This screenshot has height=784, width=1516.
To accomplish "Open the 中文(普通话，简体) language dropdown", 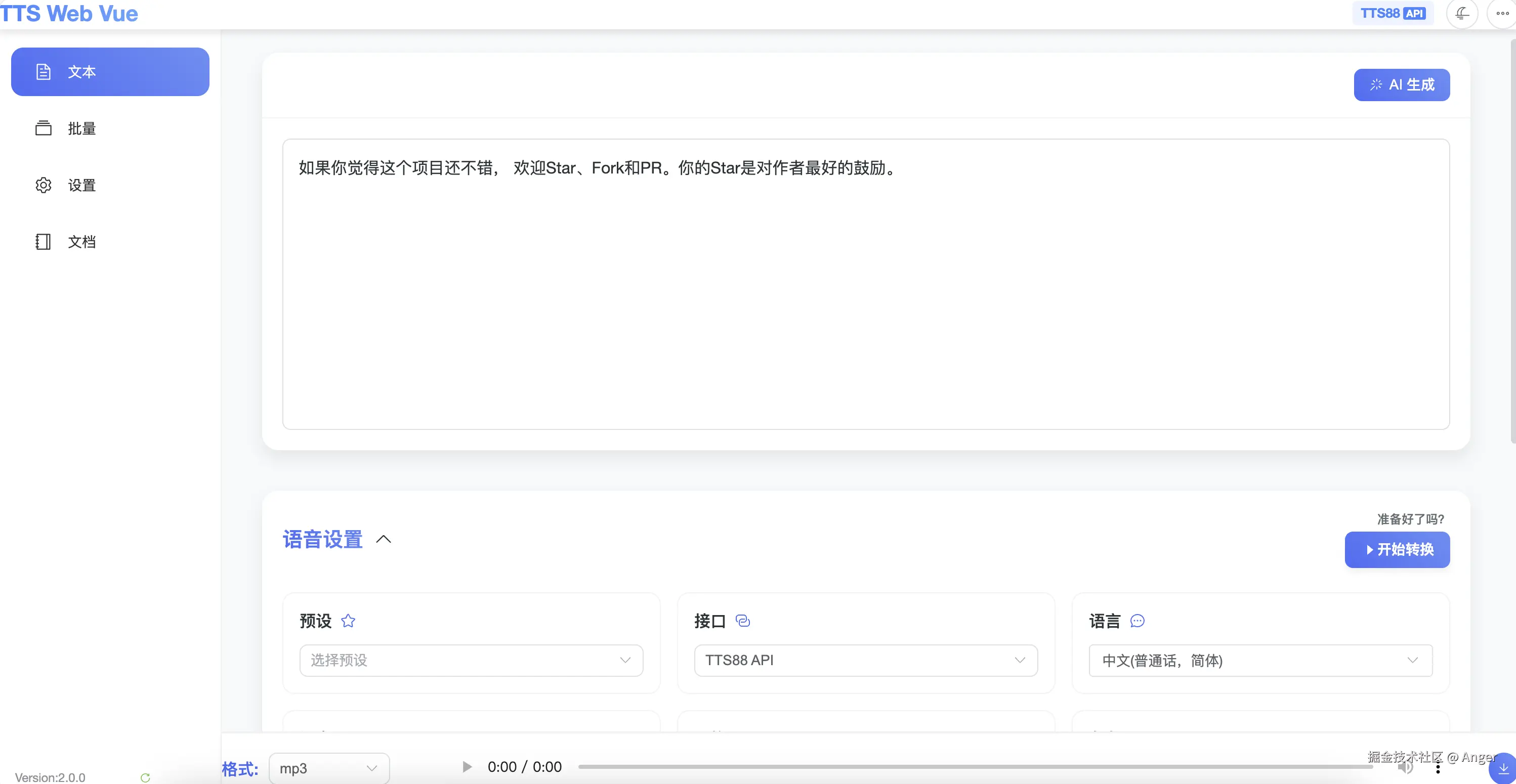I will point(1260,661).
